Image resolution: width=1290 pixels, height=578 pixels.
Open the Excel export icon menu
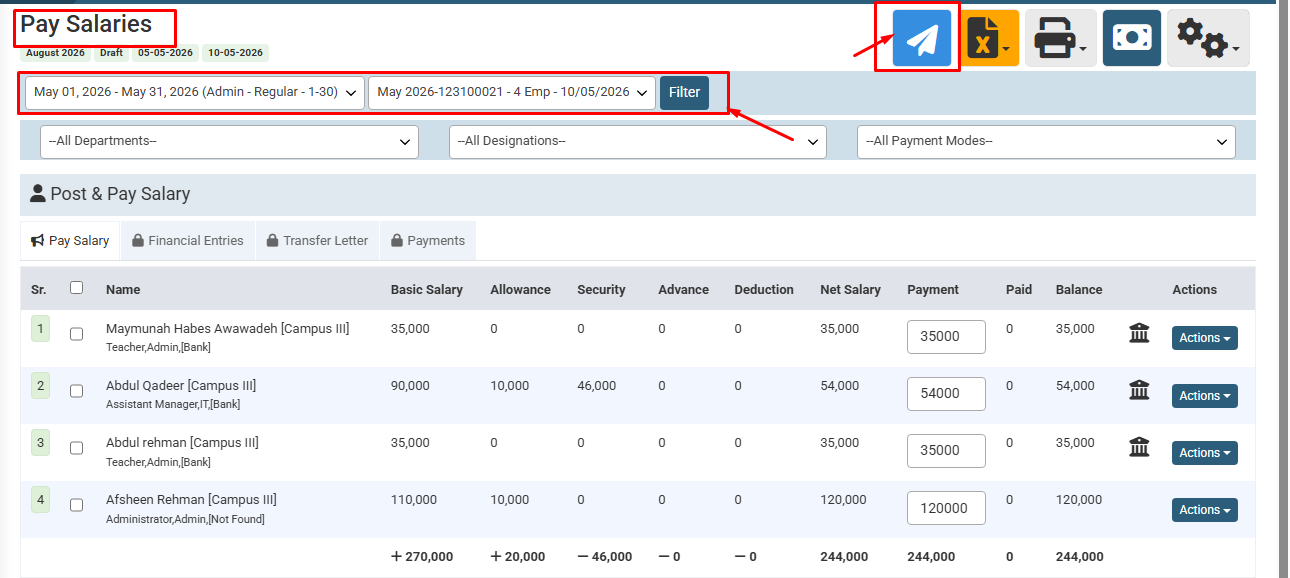click(990, 38)
